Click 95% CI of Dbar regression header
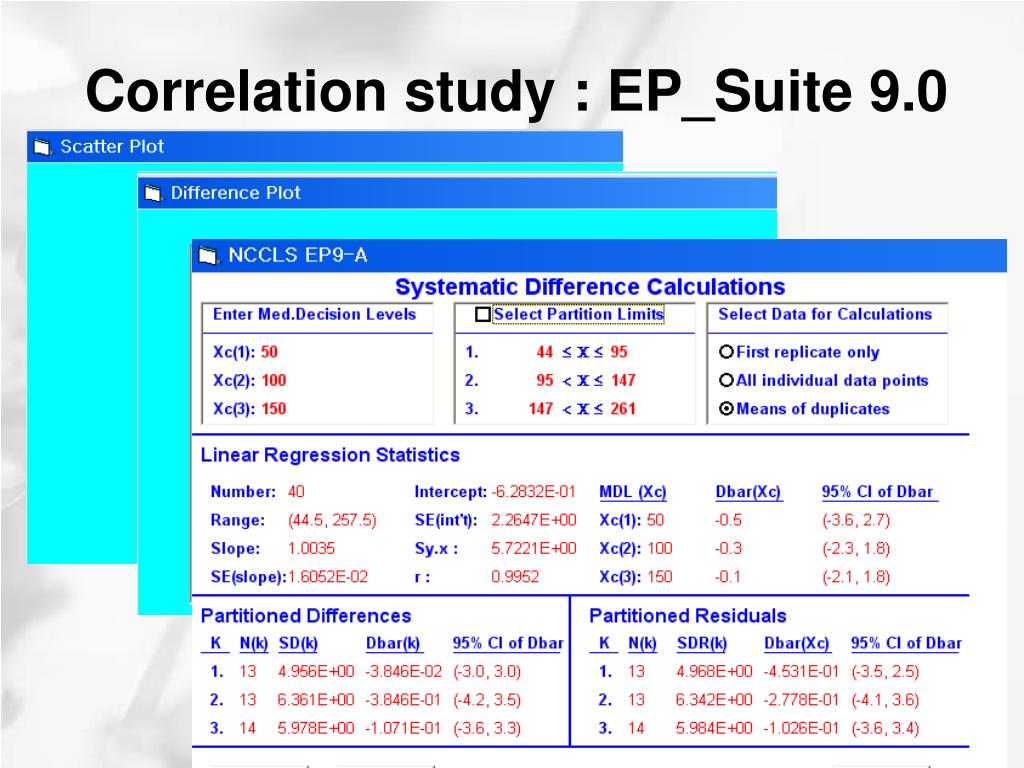 pyautogui.click(x=878, y=492)
